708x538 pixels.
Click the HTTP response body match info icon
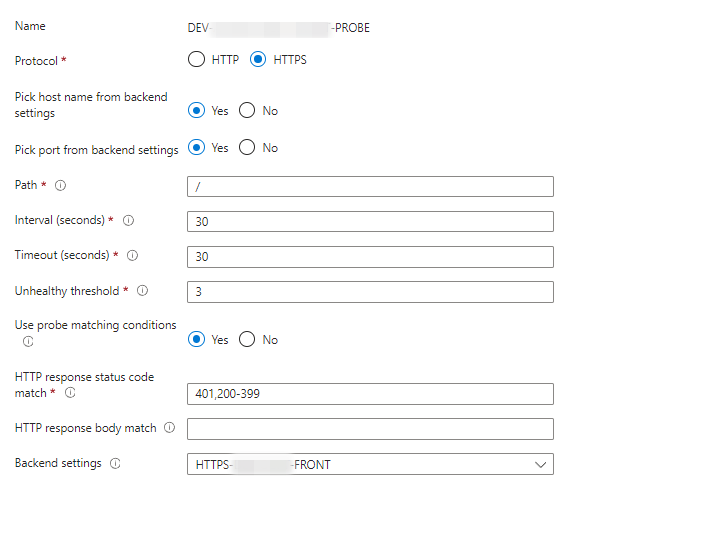coord(169,428)
